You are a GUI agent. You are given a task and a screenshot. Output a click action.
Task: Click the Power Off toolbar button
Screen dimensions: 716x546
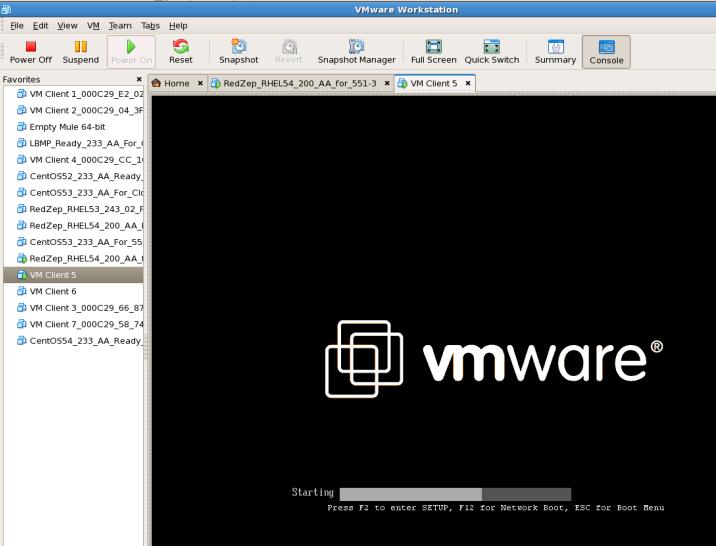coord(31,52)
